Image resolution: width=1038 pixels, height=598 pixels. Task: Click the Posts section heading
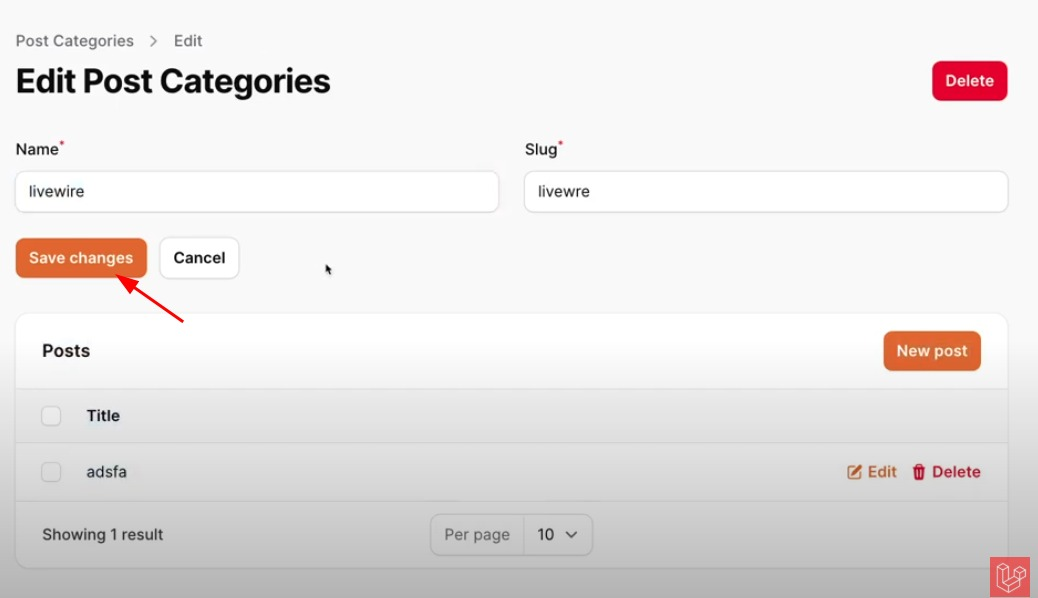click(x=66, y=351)
